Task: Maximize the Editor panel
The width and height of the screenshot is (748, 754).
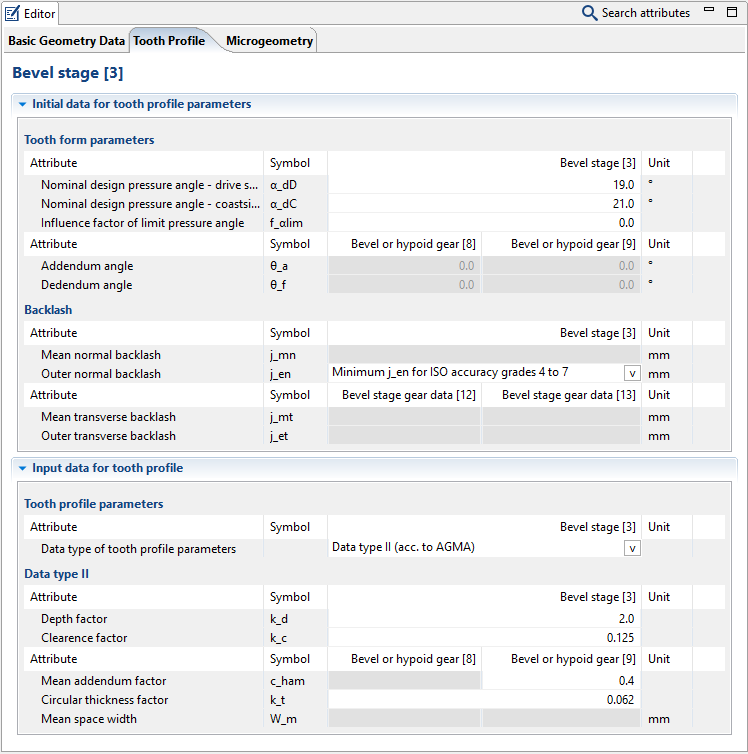Action: [x=731, y=12]
